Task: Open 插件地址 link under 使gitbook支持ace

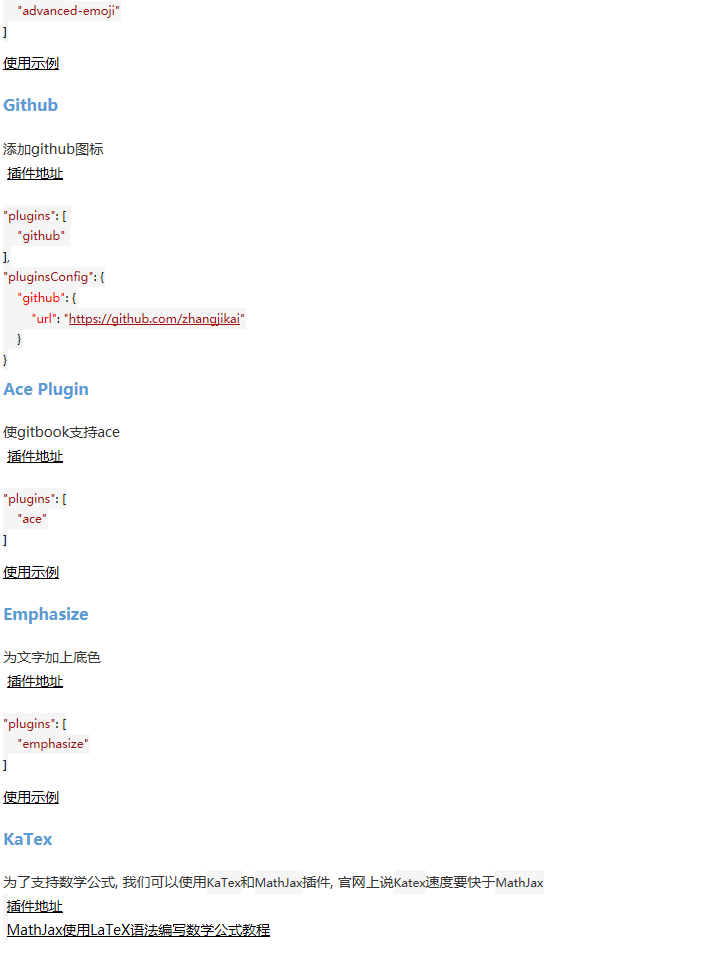Action: coord(35,456)
